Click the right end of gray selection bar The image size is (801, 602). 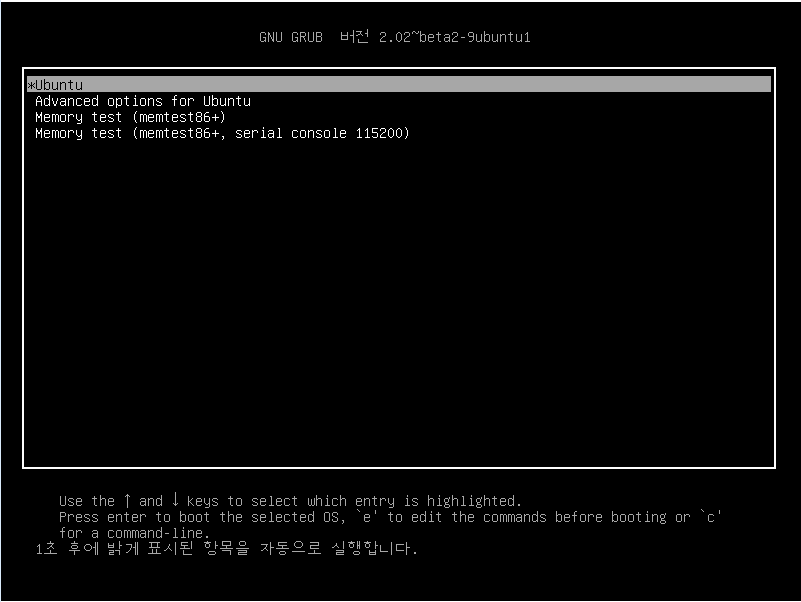764,84
